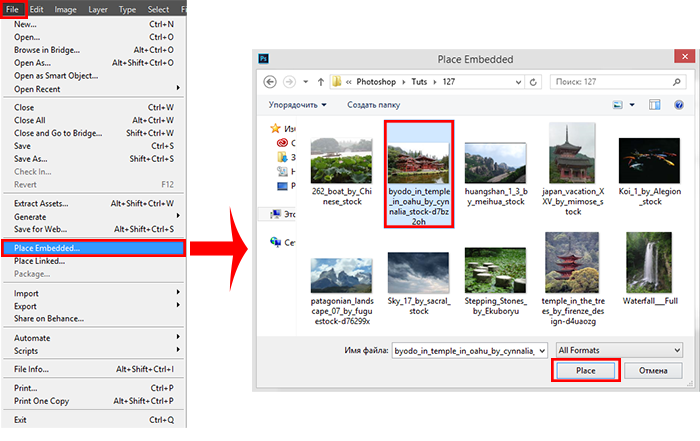Toggle the preview pane icon
700x441 pixels.
click(654, 105)
